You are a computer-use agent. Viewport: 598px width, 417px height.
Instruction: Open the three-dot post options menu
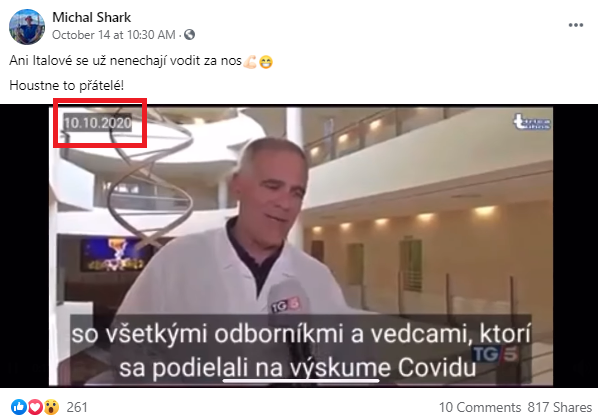(x=575, y=25)
